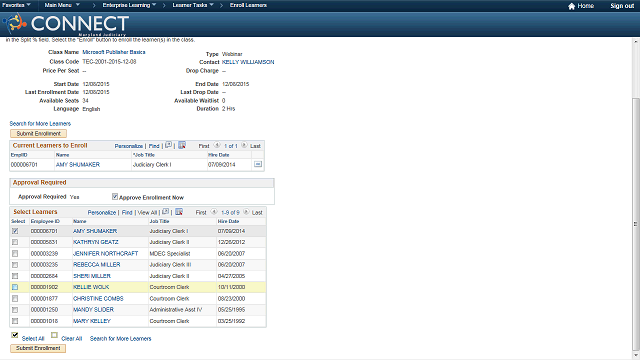Personalize the Current Learners to Enroll grid

[x=129, y=146]
